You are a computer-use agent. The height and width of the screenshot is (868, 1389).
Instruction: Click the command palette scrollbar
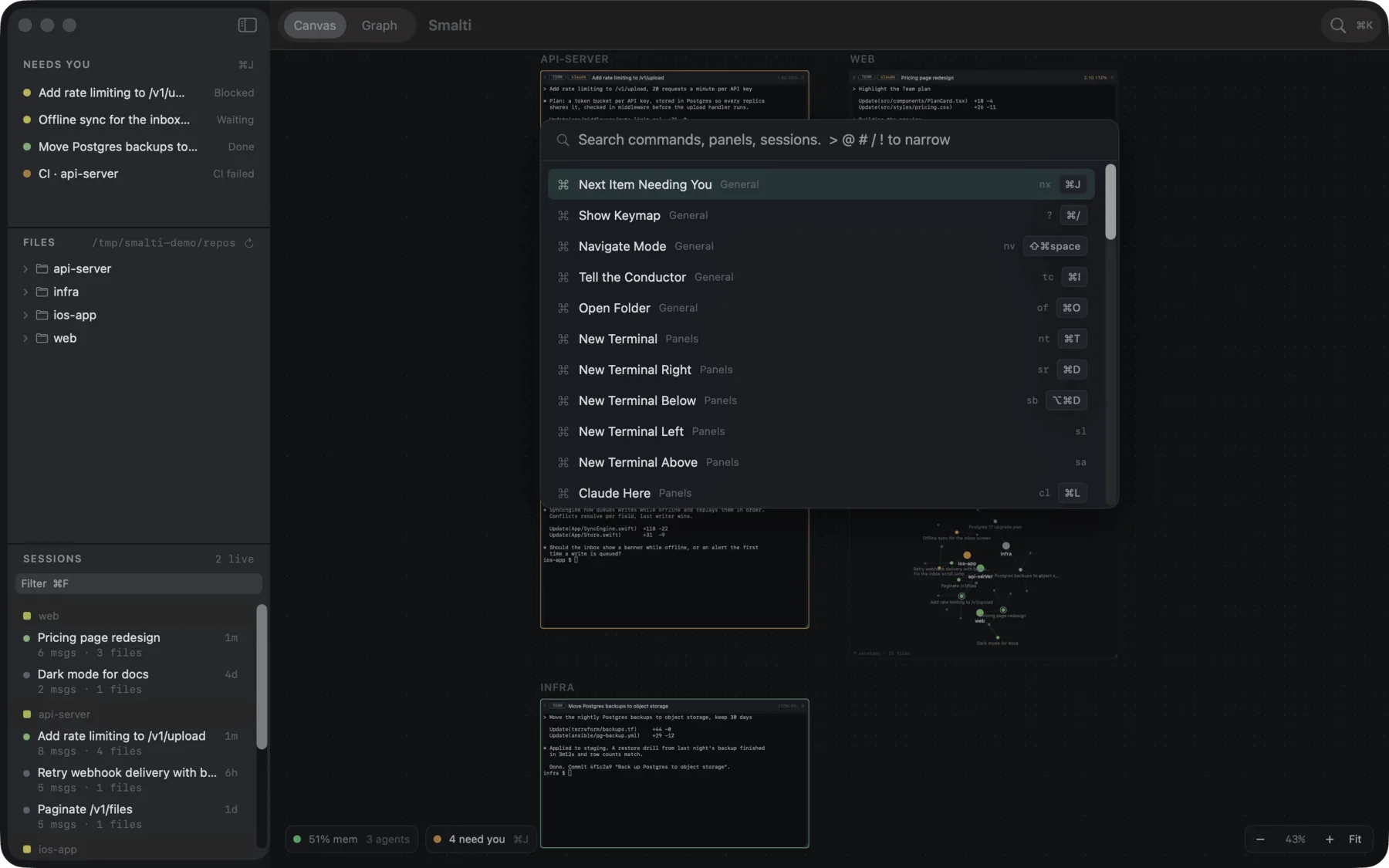coord(1110,202)
